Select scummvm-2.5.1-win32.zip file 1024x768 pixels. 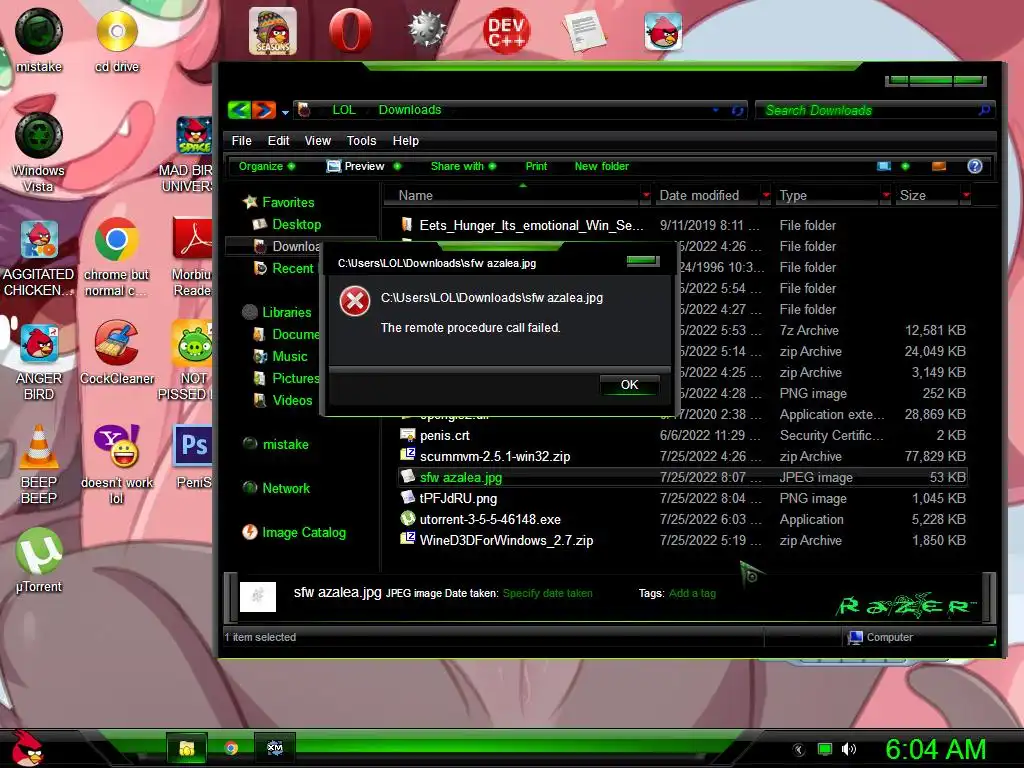point(494,456)
